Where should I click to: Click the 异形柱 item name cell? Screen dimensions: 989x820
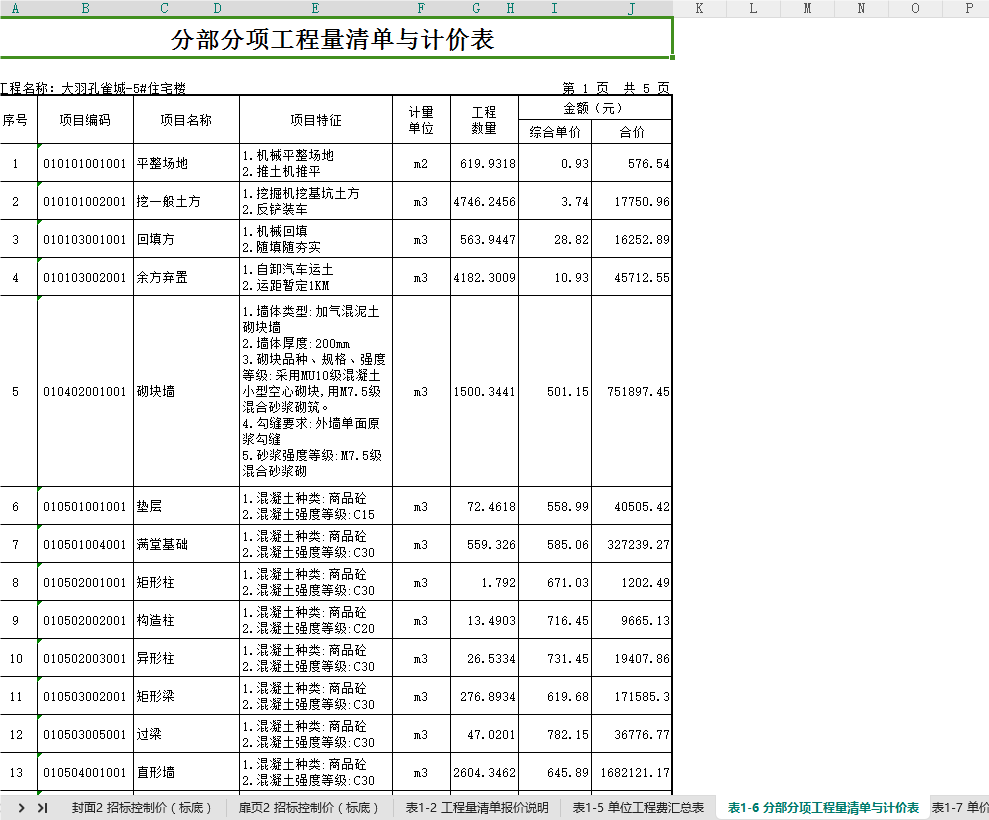[x=186, y=658]
